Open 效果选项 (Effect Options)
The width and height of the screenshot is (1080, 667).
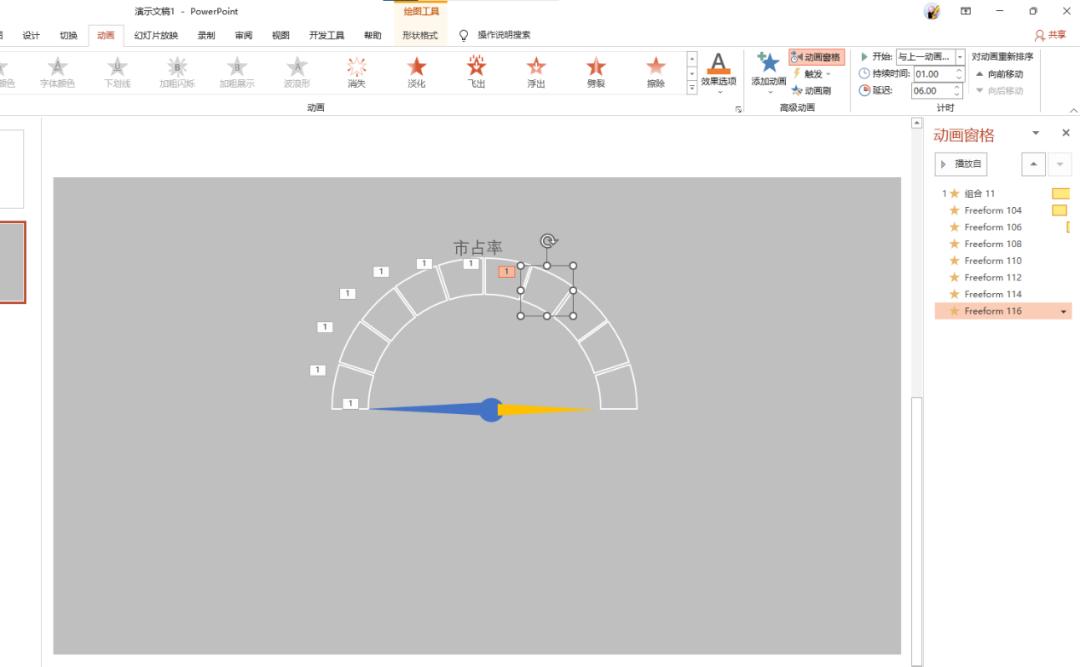coord(718,72)
